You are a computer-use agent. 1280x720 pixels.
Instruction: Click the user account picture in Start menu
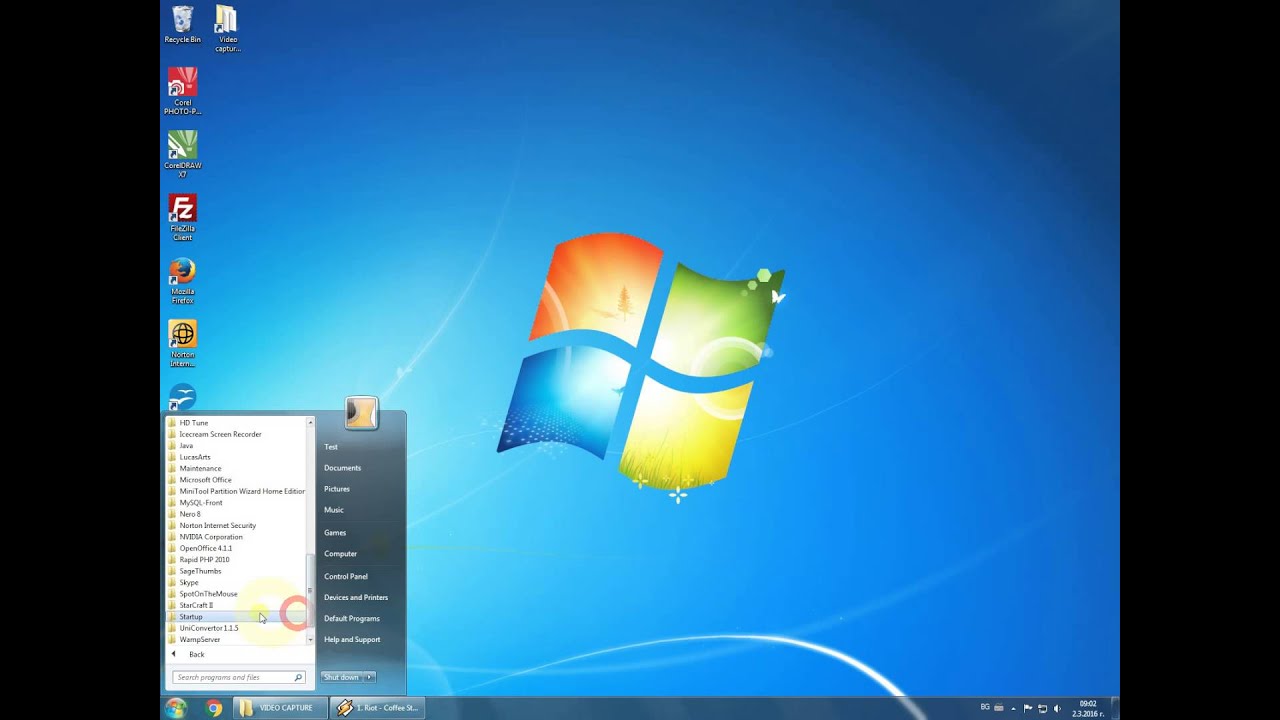[x=361, y=413]
